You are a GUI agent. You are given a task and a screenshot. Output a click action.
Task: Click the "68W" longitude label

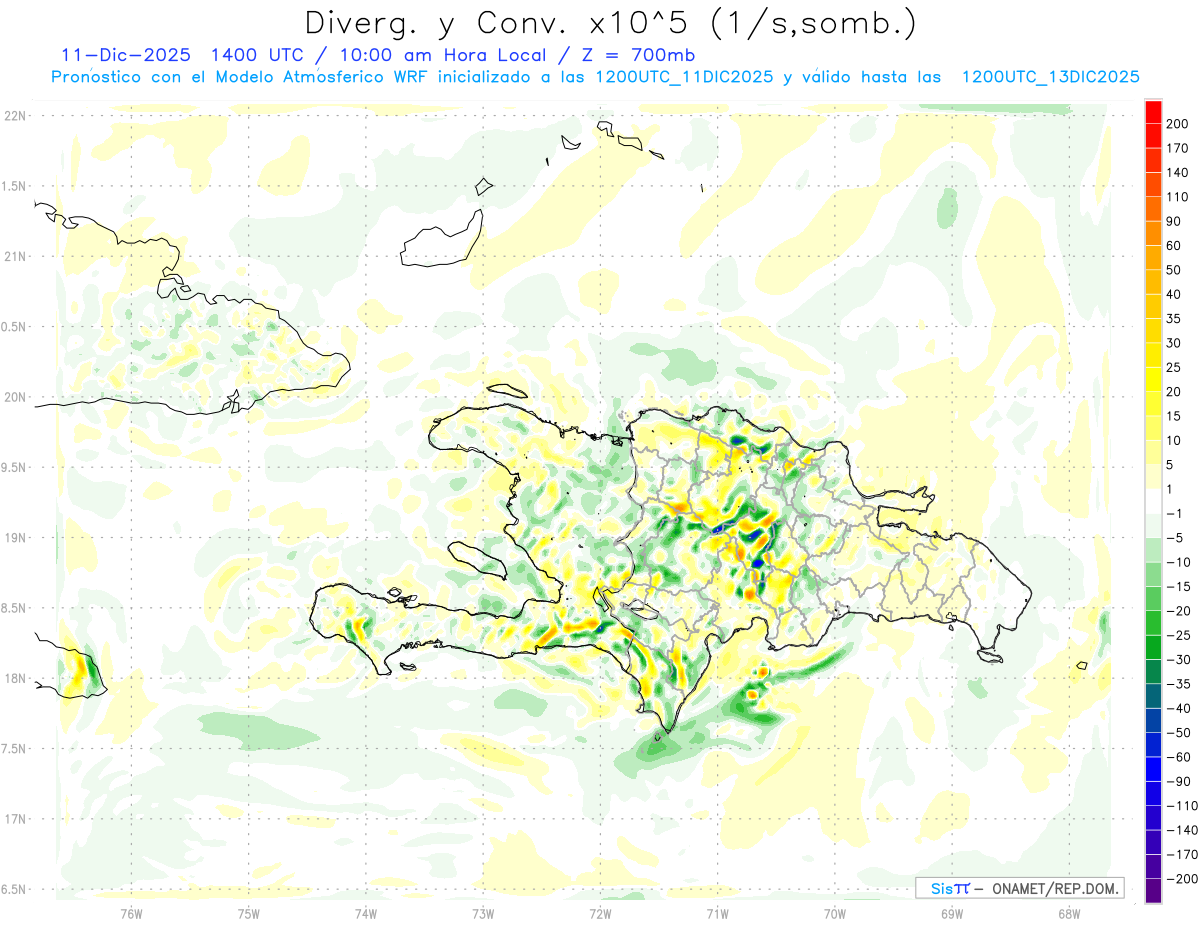click(1068, 914)
